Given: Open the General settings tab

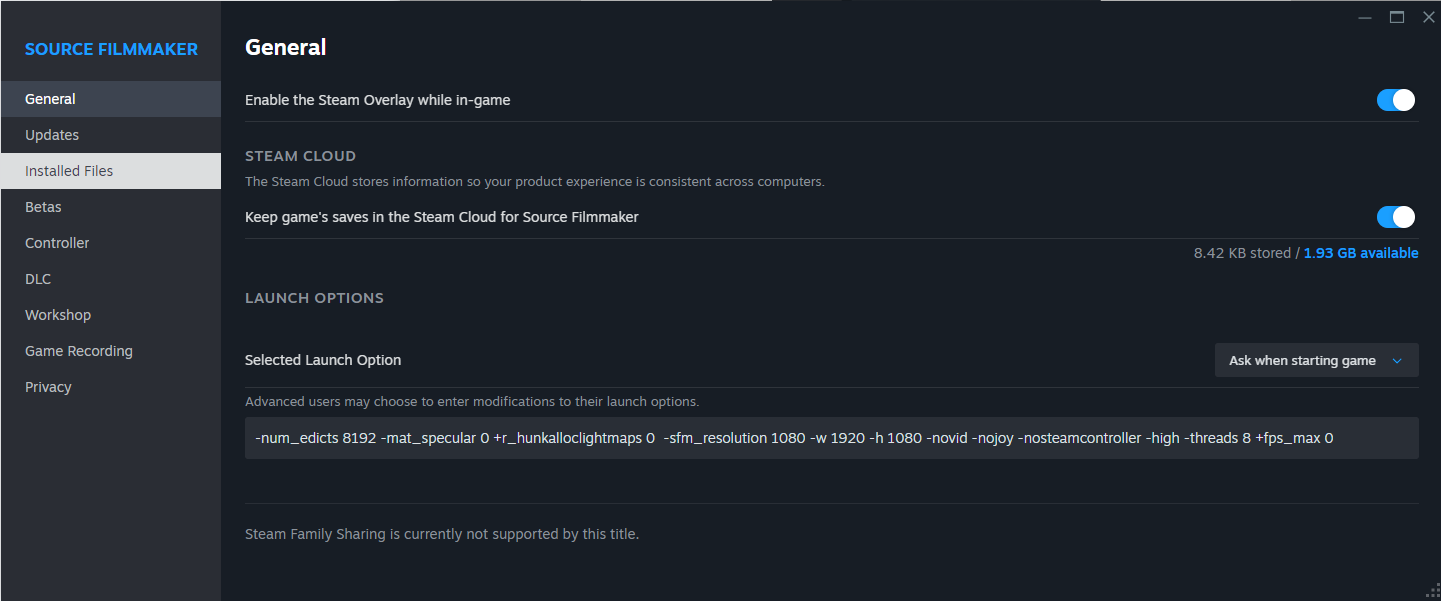Looking at the screenshot, I should (x=50, y=99).
